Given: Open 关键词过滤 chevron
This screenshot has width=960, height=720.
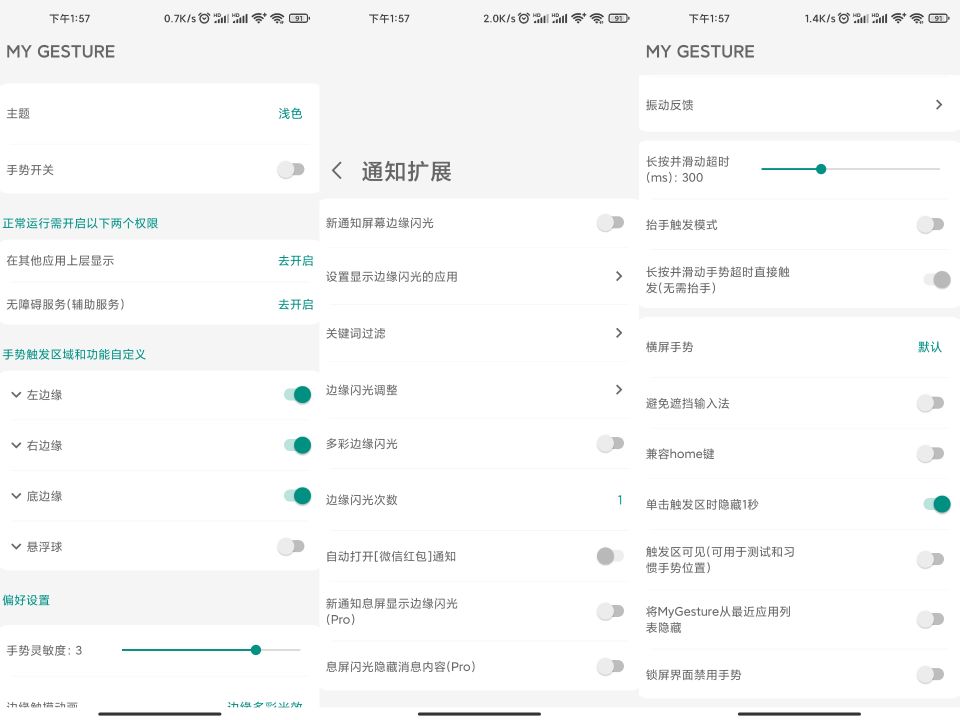Looking at the screenshot, I should (618, 333).
